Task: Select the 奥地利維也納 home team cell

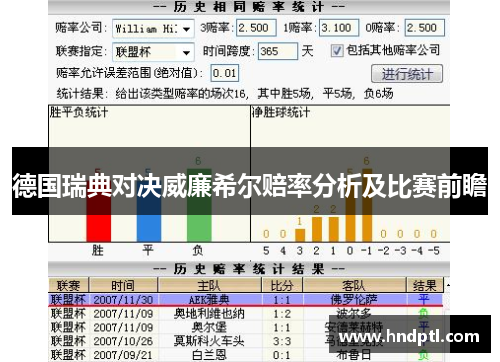Action: coord(209,314)
